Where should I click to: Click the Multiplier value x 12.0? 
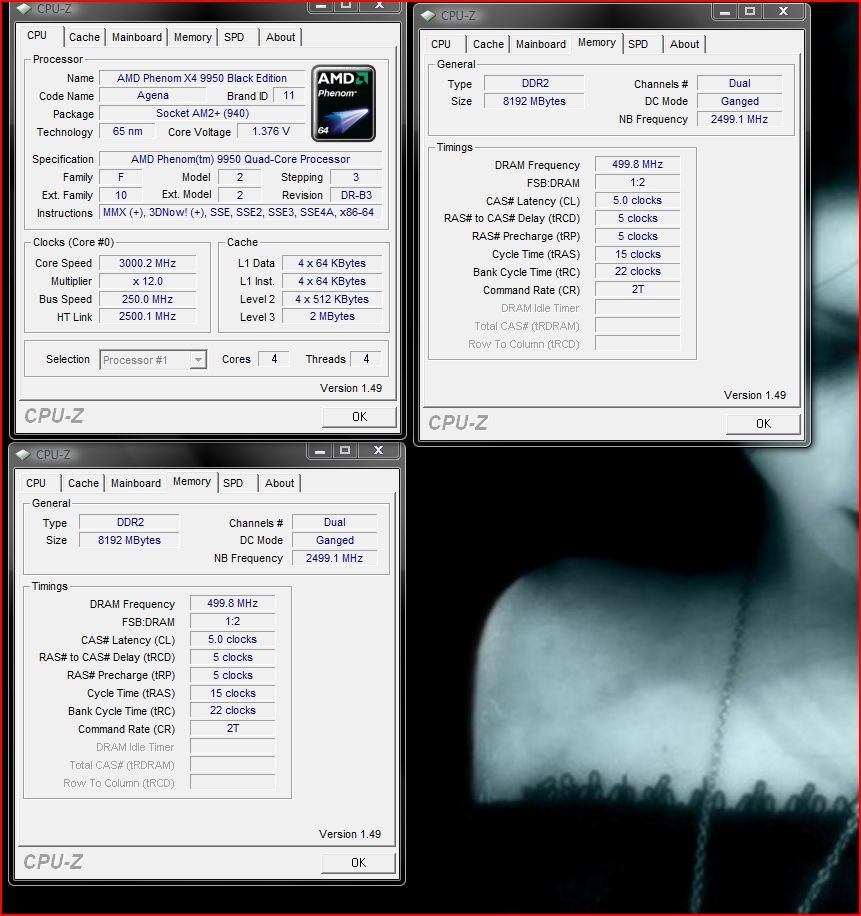pos(148,281)
